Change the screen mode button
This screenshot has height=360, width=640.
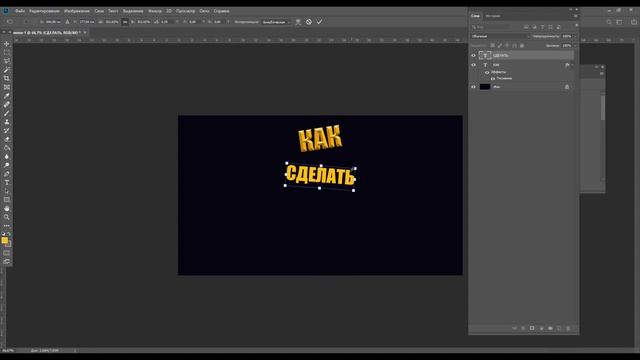point(7,262)
